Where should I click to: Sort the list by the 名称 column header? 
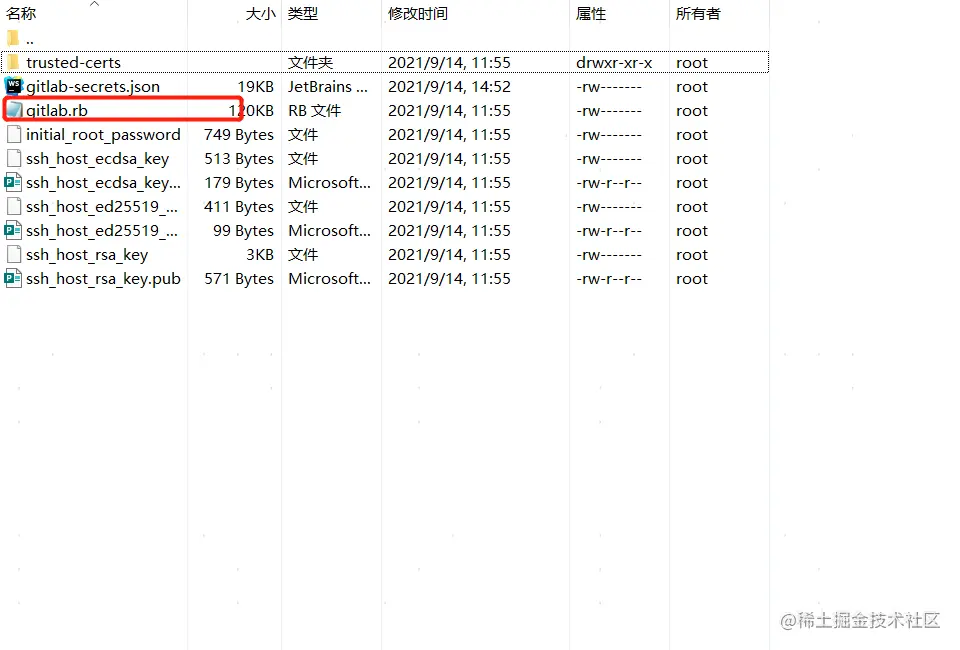(x=21, y=13)
